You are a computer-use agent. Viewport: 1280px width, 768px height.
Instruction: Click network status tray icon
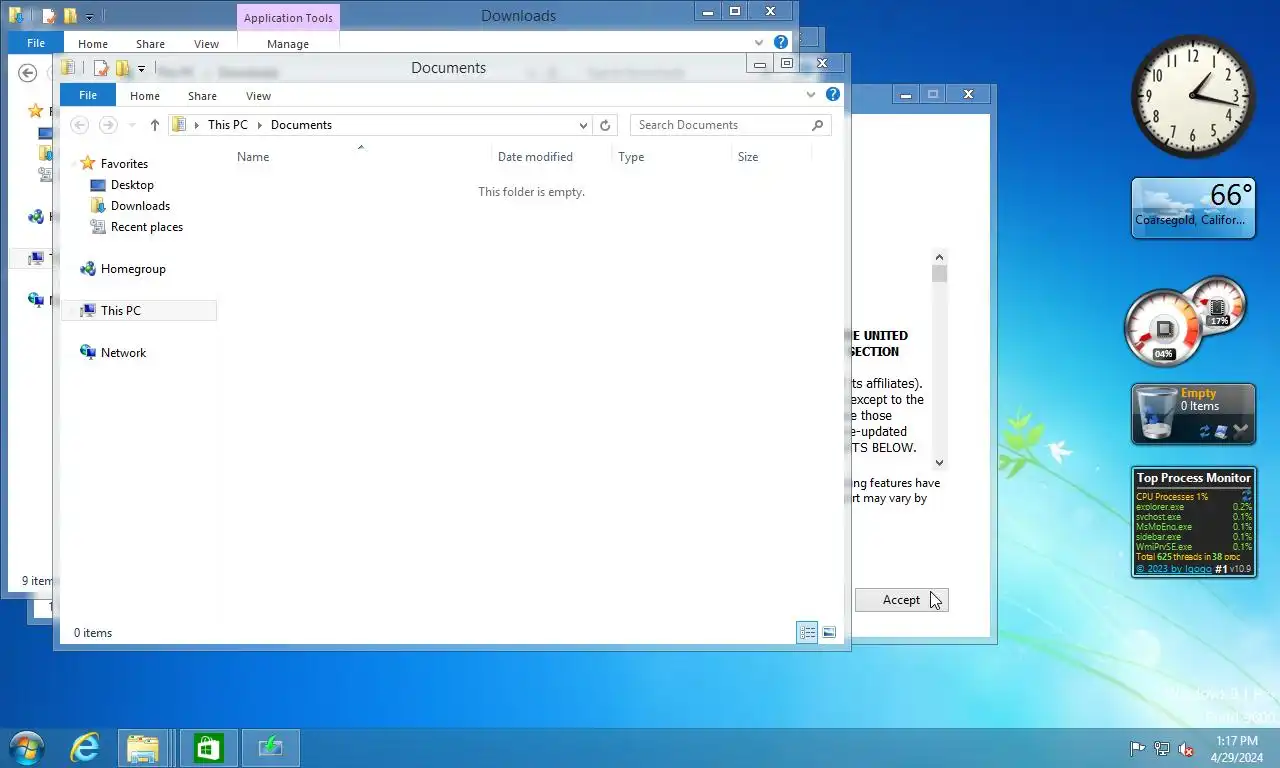click(1162, 749)
